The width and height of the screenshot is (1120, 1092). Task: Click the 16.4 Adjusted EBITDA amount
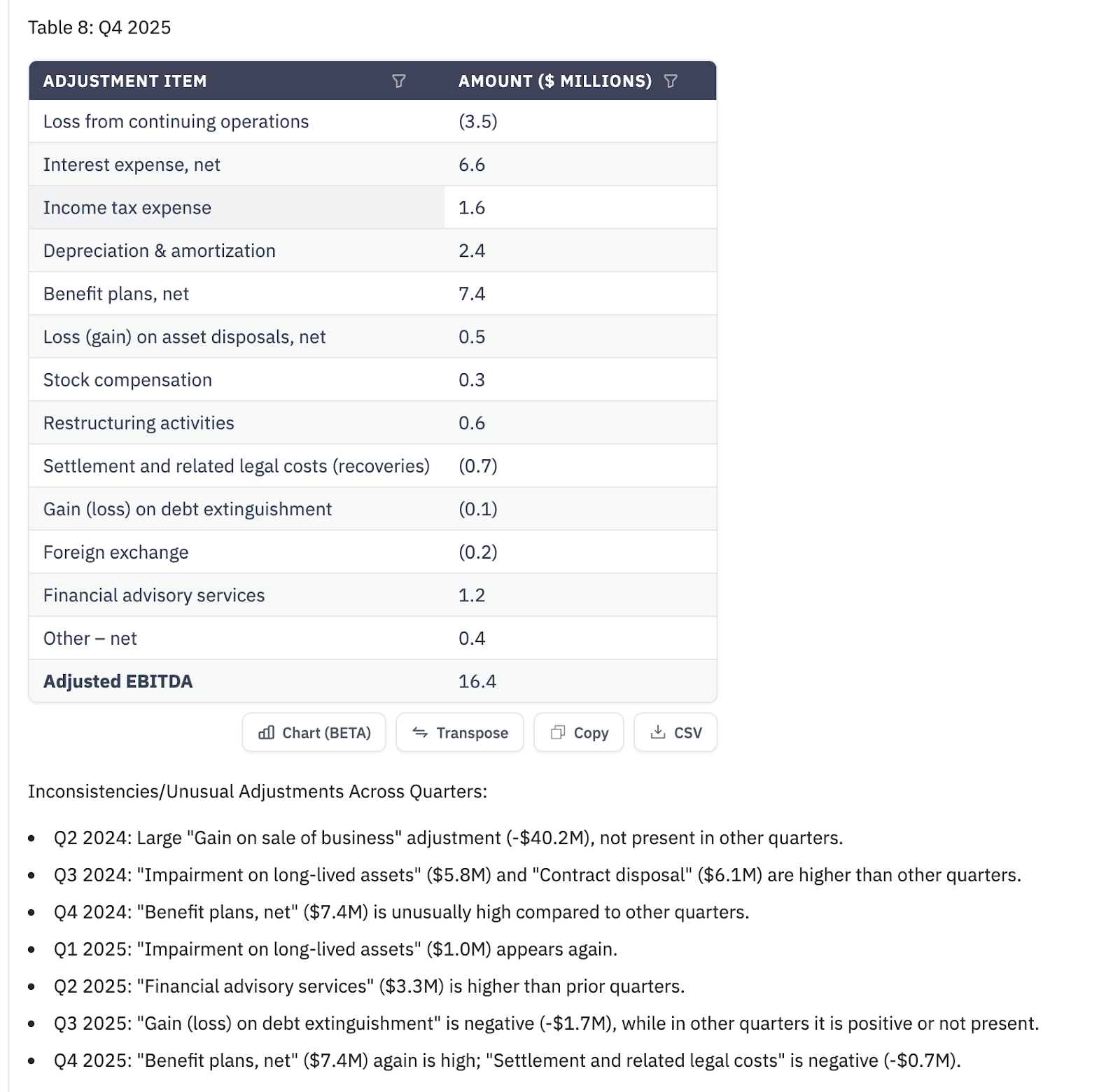[x=477, y=682]
